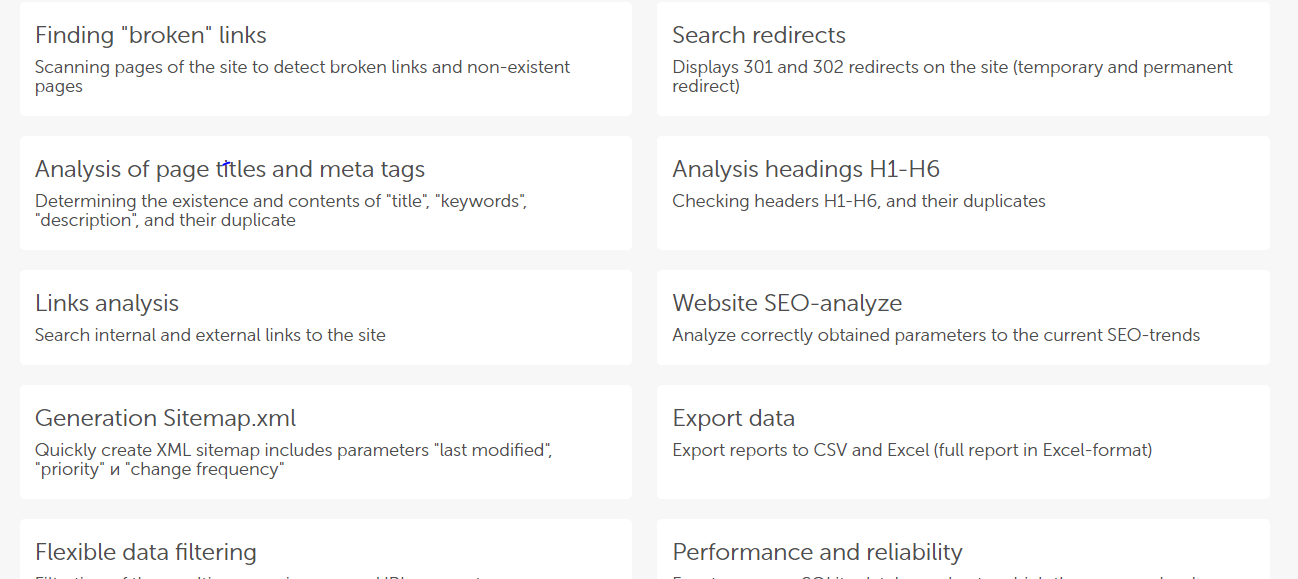Select the Search redirects card title
The image size is (1298, 579).
point(758,36)
